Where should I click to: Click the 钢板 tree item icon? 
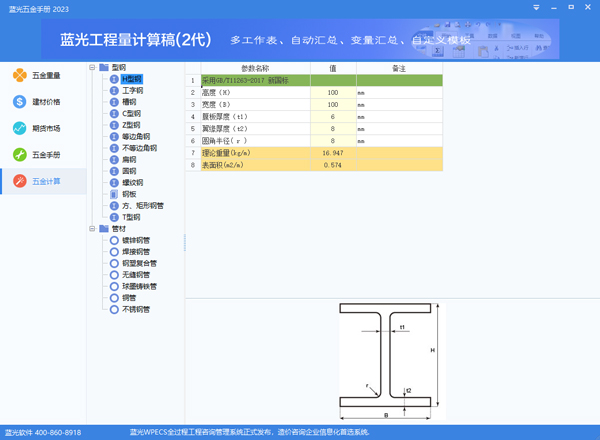pos(114,194)
